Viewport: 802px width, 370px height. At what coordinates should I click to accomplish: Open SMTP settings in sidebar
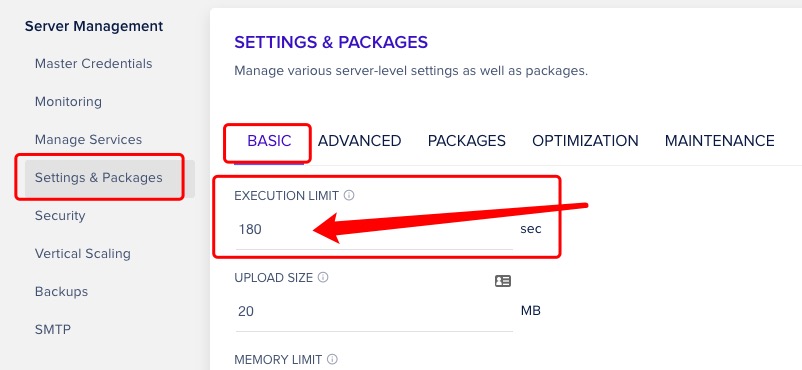(53, 329)
